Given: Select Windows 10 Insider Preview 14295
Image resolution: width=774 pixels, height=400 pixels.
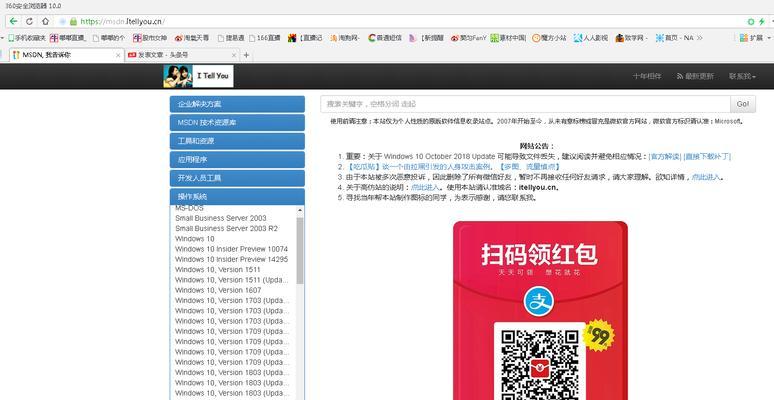Looking at the screenshot, I should [x=232, y=259].
